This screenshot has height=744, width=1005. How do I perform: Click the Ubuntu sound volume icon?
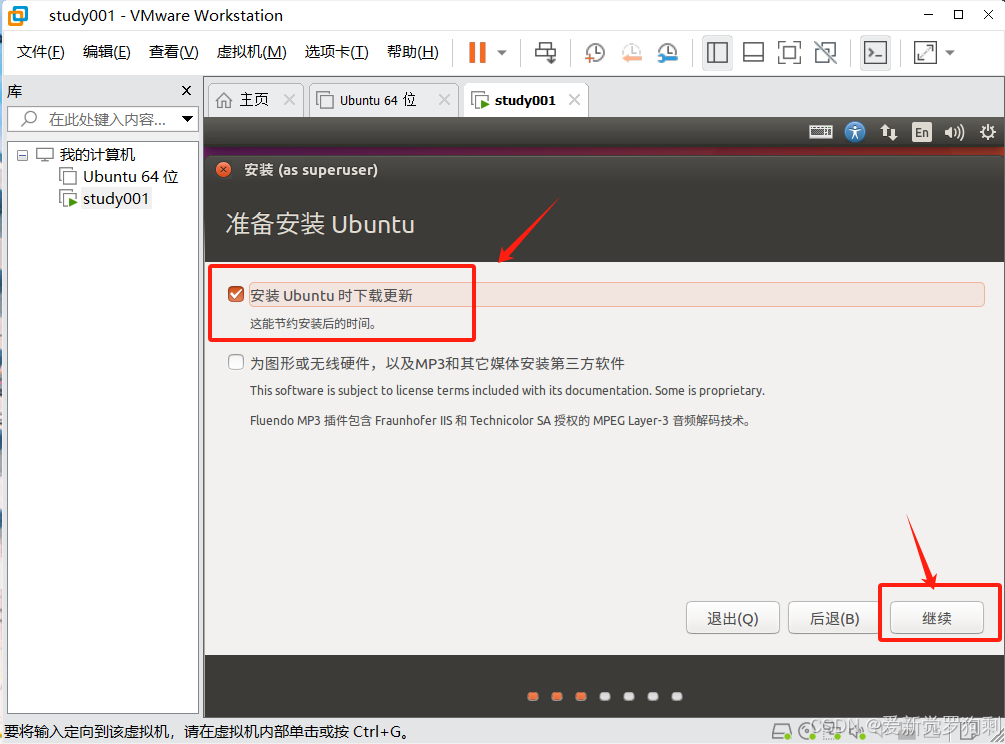[954, 132]
